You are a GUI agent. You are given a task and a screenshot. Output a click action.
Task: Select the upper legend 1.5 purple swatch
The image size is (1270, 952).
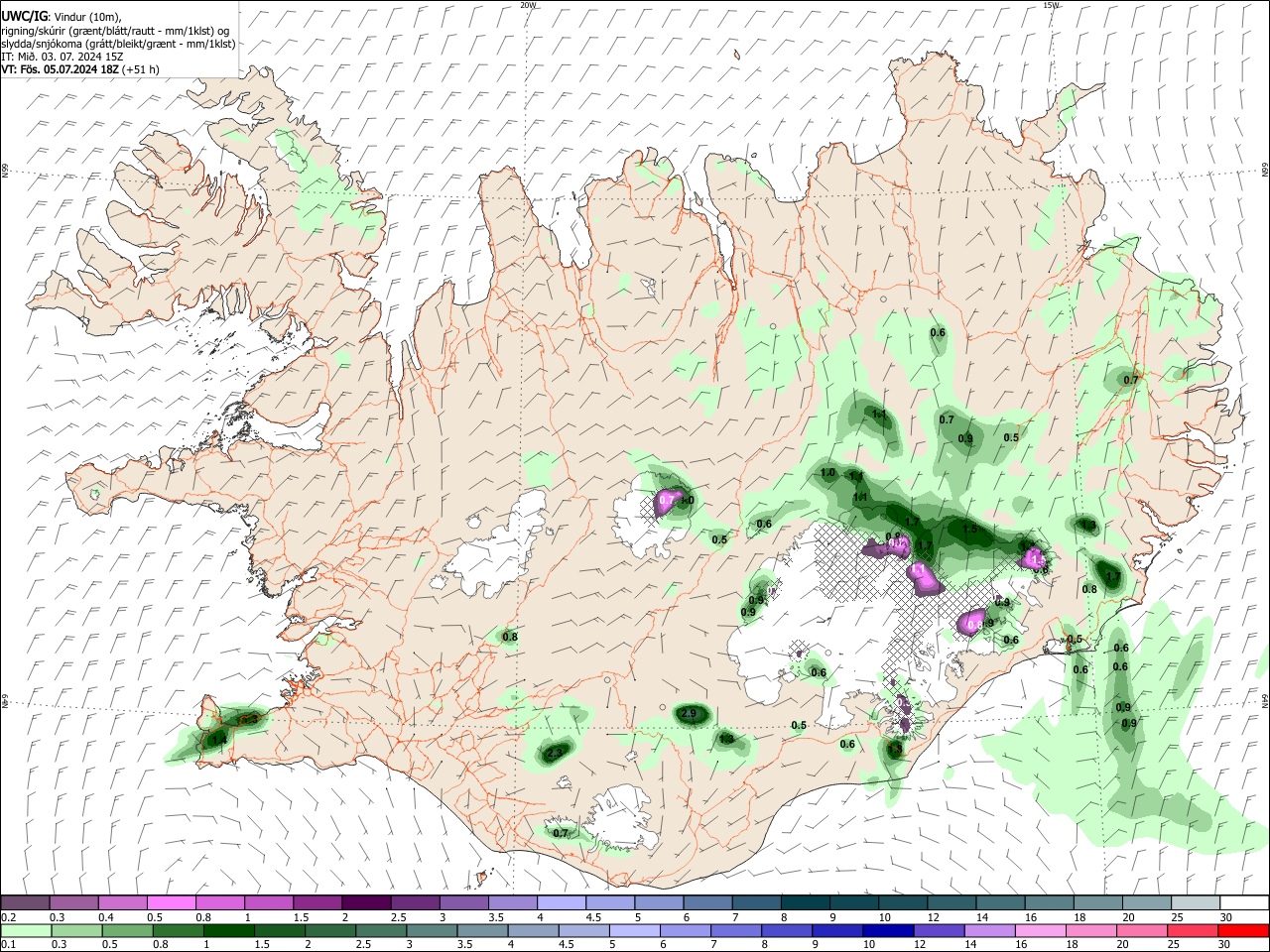(x=317, y=903)
